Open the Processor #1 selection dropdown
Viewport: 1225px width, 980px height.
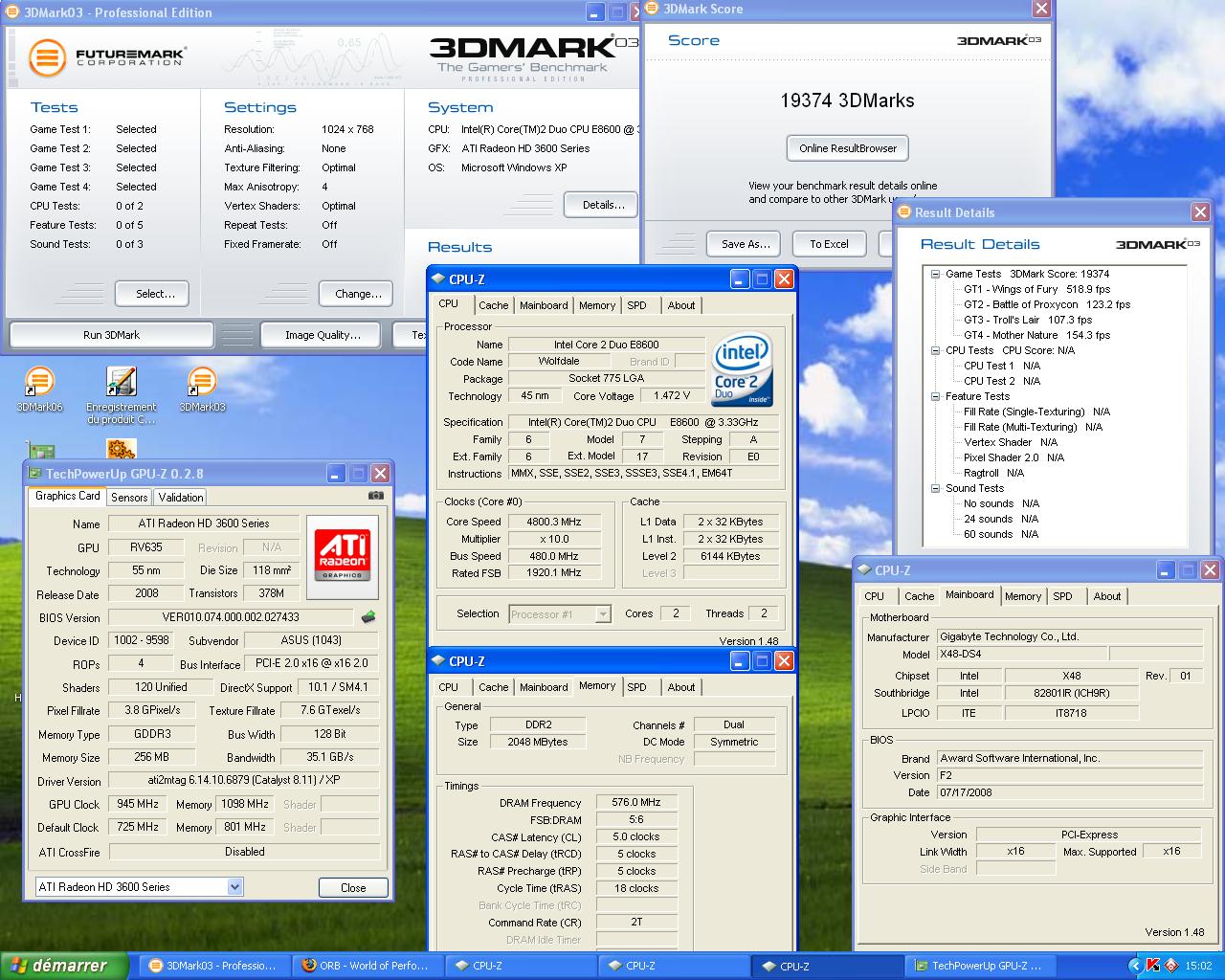[x=603, y=614]
